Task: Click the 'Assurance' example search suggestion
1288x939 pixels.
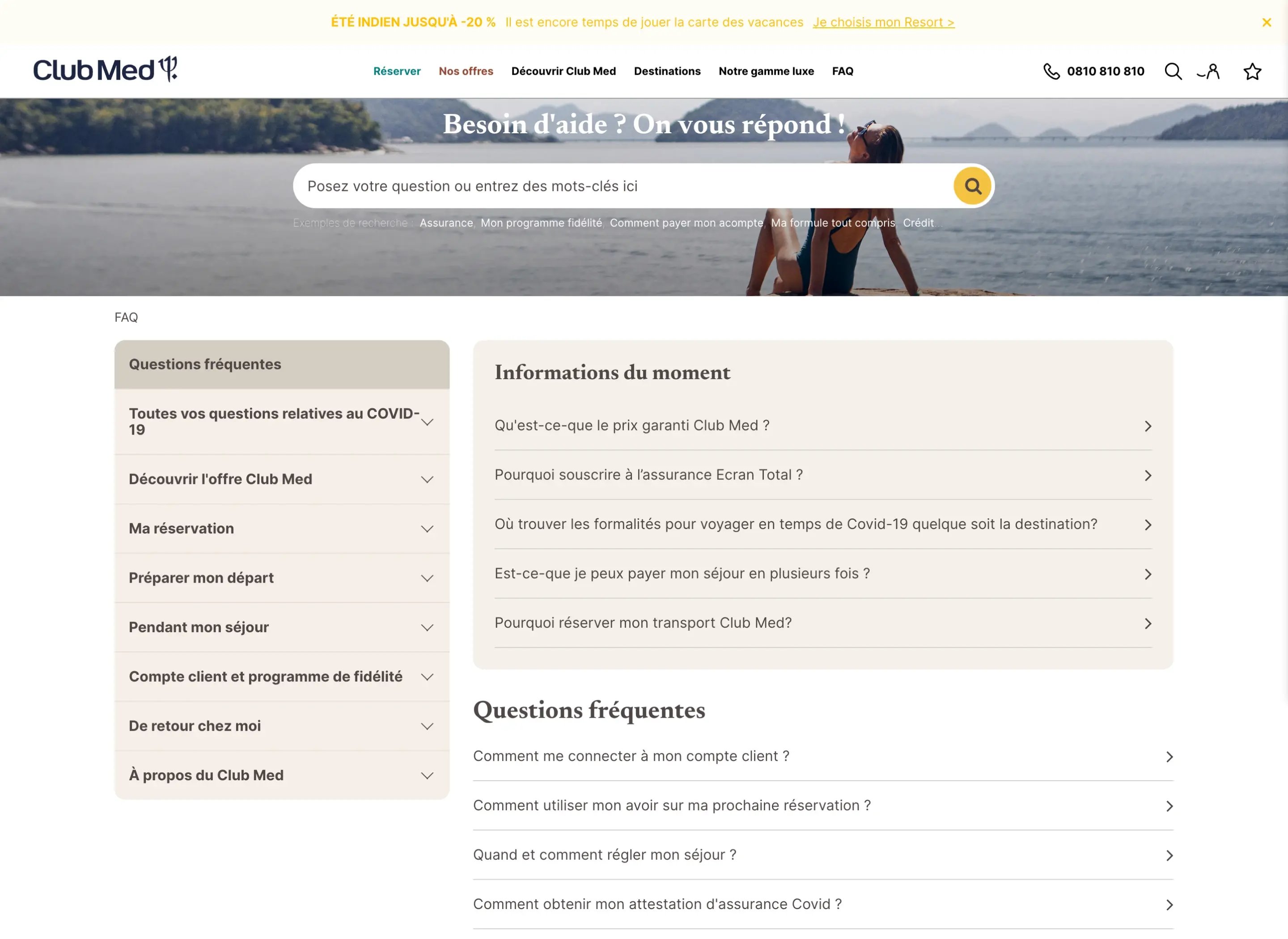Action: point(446,223)
